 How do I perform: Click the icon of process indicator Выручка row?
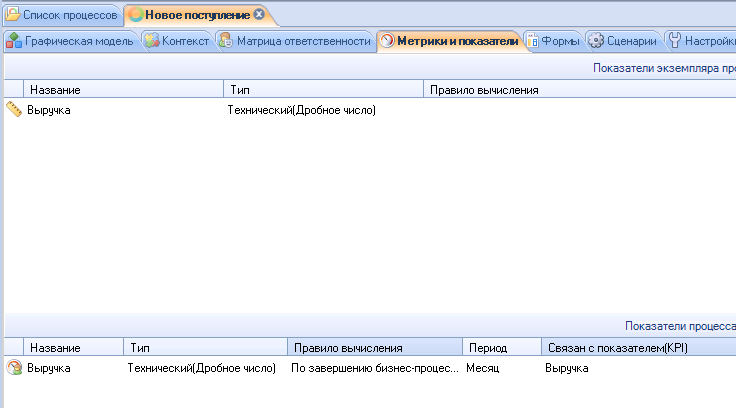pyautogui.click(x=14, y=368)
